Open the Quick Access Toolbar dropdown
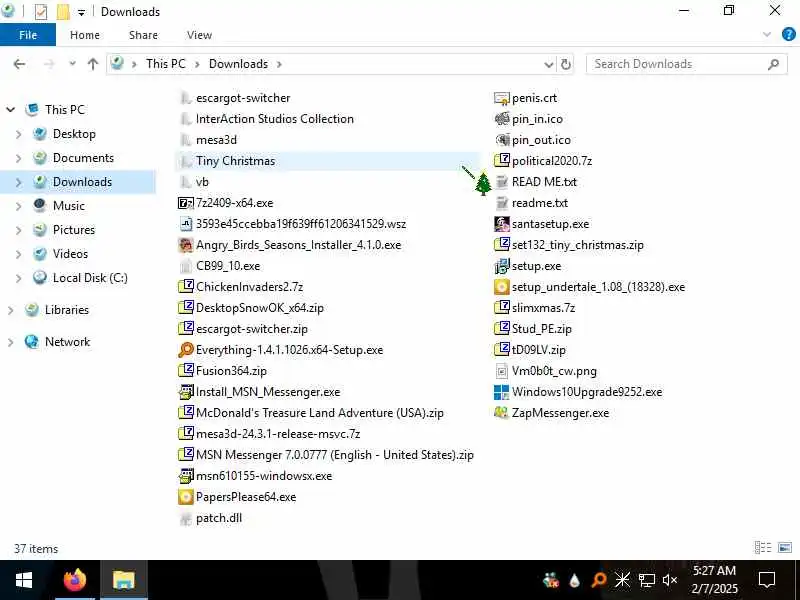 [81, 13]
